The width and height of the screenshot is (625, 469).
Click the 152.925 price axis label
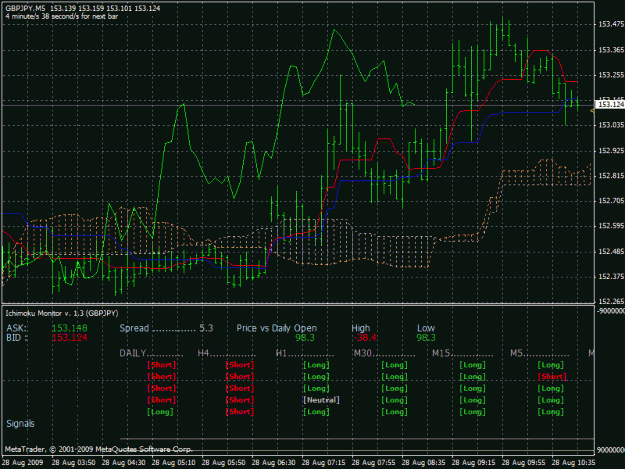pyautogui.click(x=611, y=151)
